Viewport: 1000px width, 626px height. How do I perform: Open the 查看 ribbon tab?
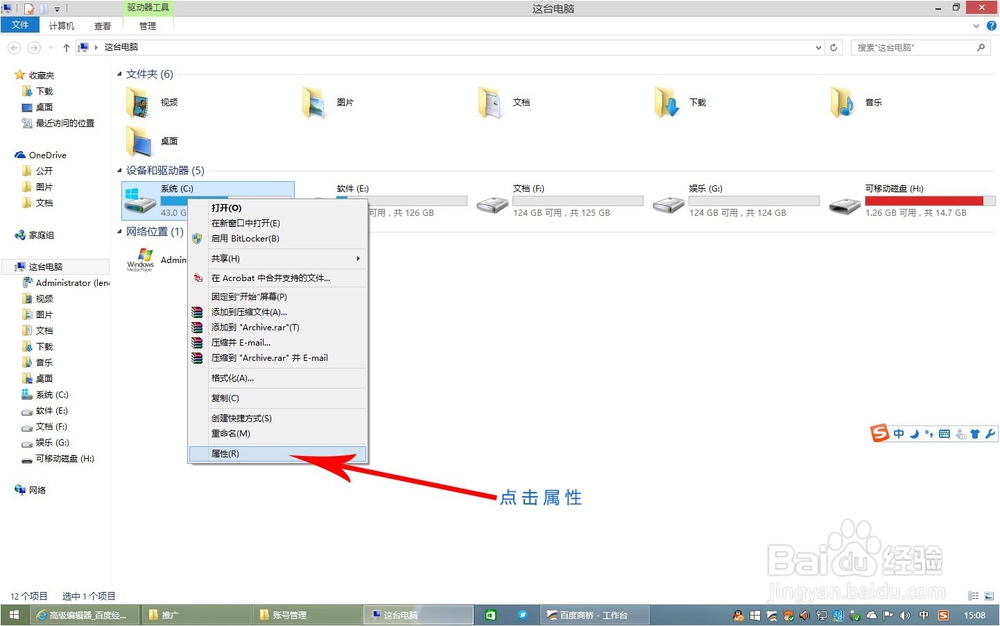click(x=102, y=25)
